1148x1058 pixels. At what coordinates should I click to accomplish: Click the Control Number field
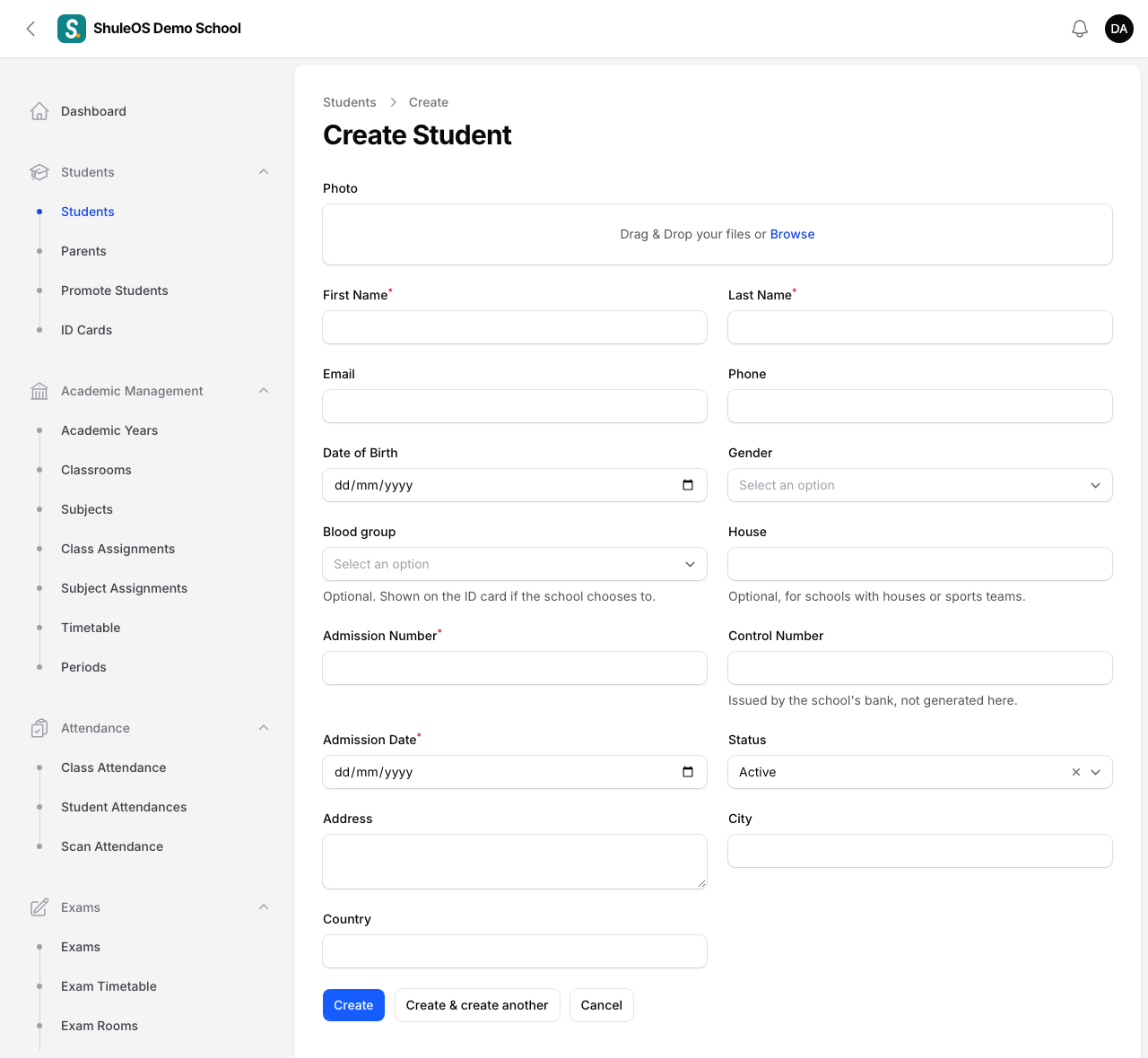tap(920, 668)
